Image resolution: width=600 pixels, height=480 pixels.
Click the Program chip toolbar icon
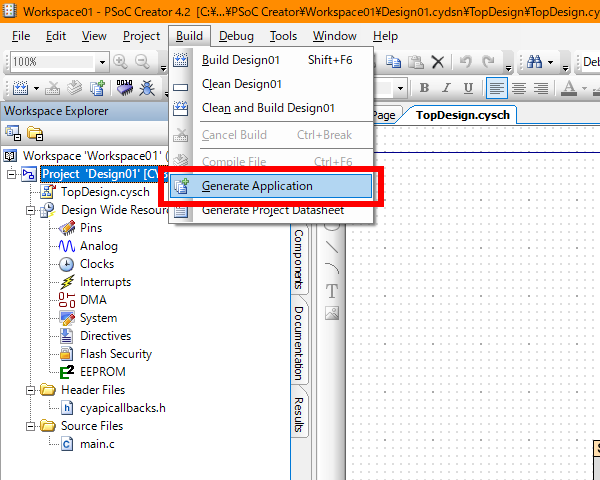(125, 88)
